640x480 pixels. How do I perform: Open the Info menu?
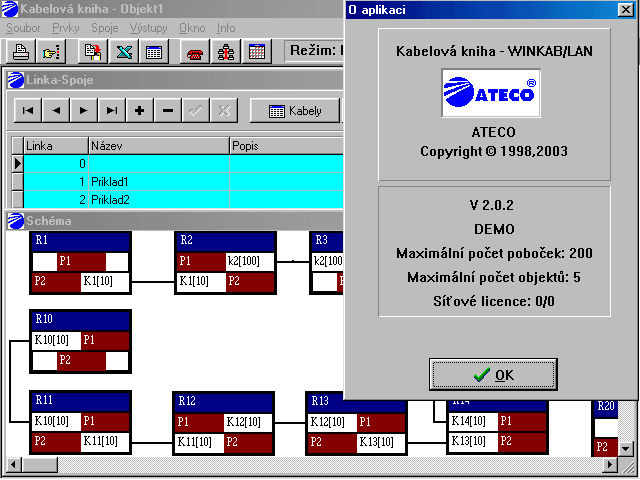point(226,28)
